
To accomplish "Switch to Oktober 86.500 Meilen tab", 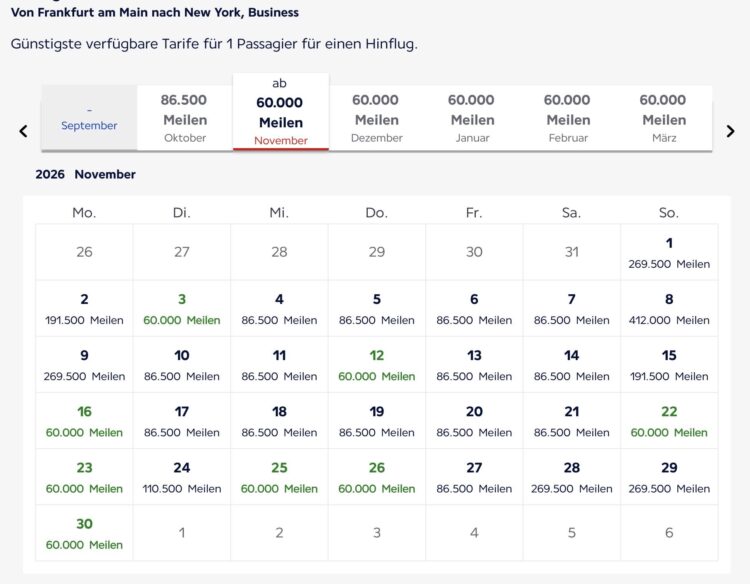I will click(185, 118).
